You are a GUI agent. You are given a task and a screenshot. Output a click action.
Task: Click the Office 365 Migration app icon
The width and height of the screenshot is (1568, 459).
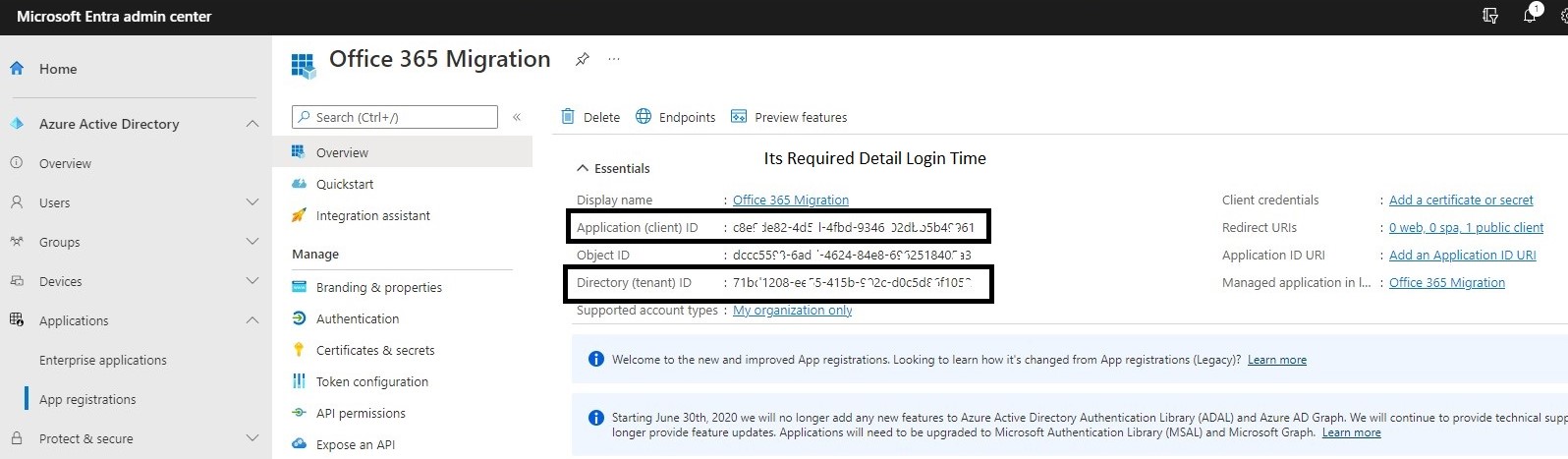(304, 66)
